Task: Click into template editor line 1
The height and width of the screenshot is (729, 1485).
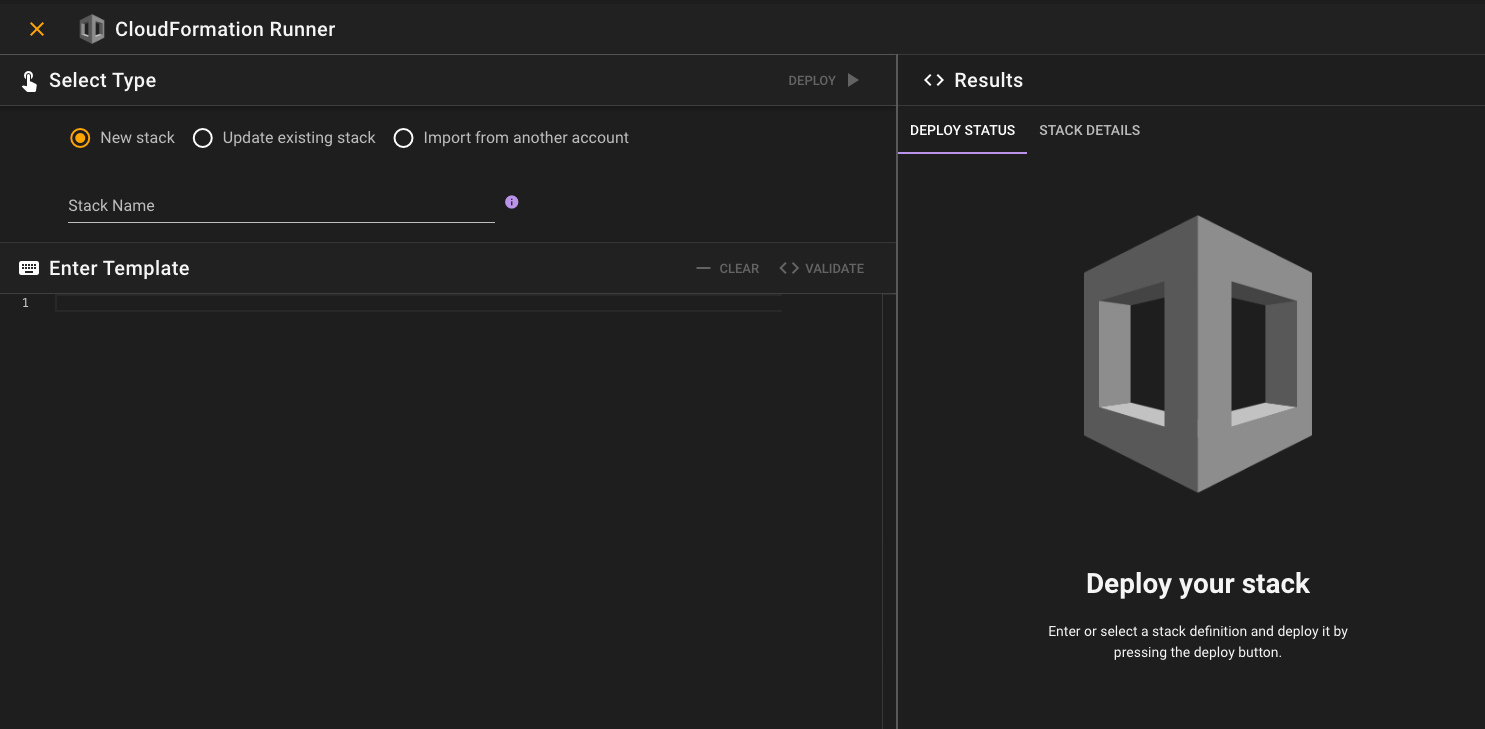Action: coord(419,303)
